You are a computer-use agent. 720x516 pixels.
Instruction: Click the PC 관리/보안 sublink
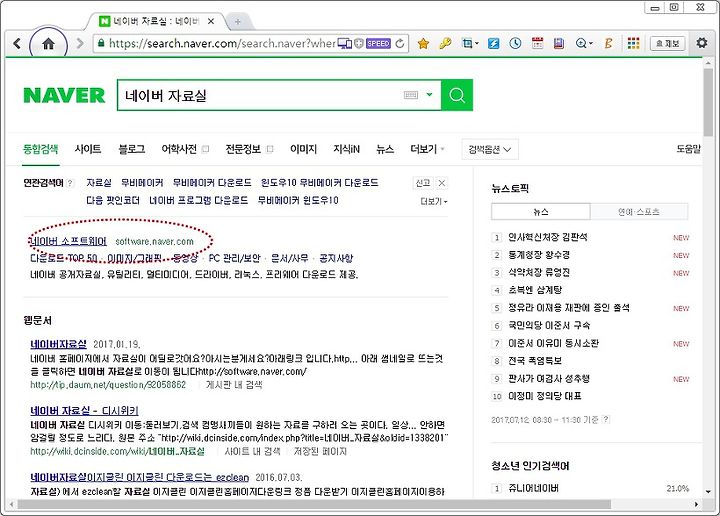pyautogui.click(x=234, y=258)
